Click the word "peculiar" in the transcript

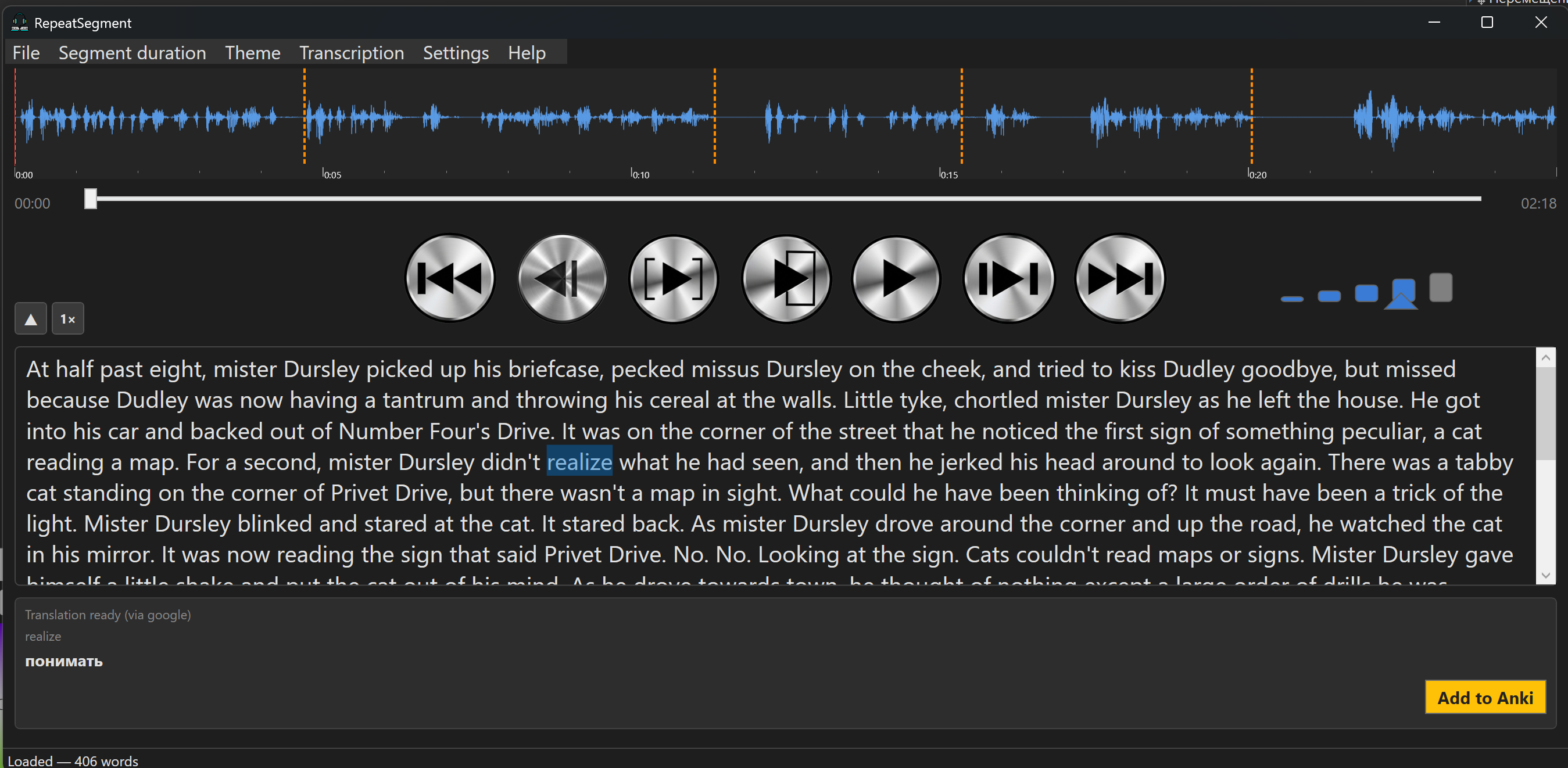1383,432
